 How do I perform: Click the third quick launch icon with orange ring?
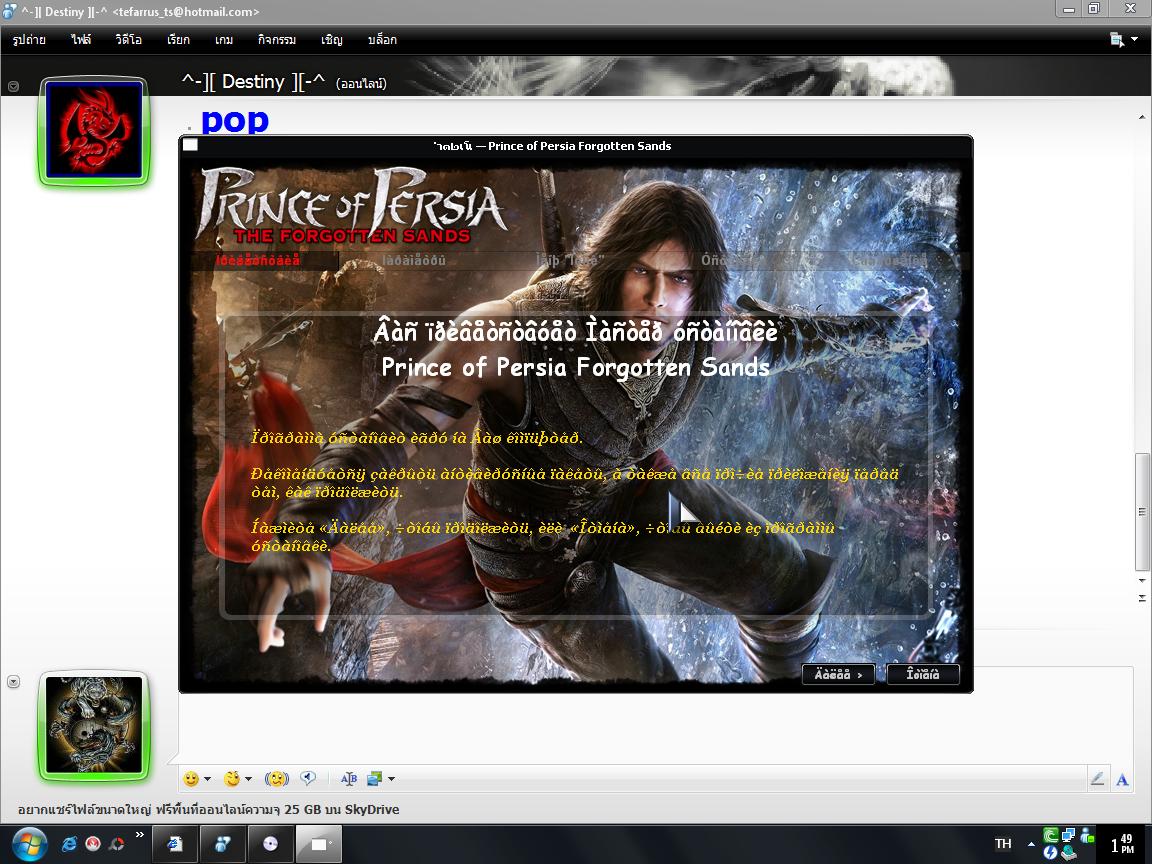[x=116, y=844]
